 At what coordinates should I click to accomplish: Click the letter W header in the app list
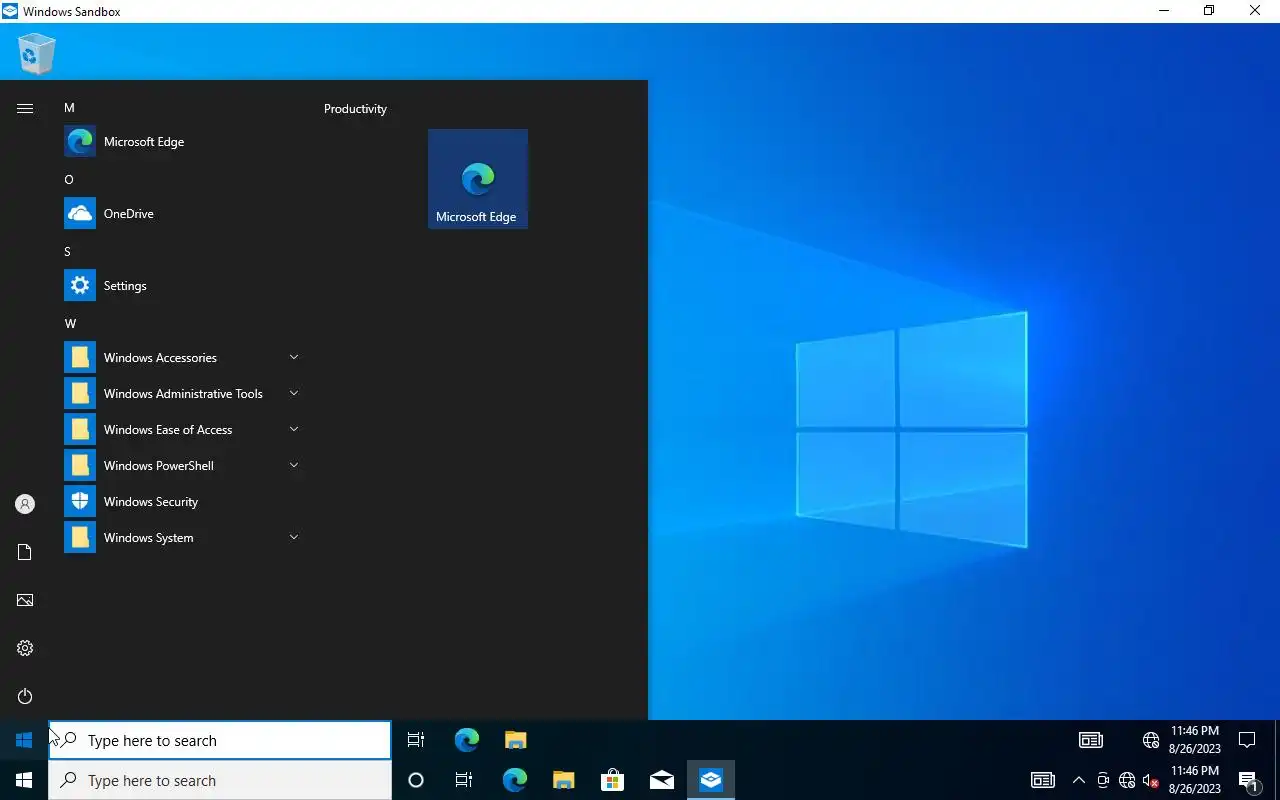coord(70,324)
